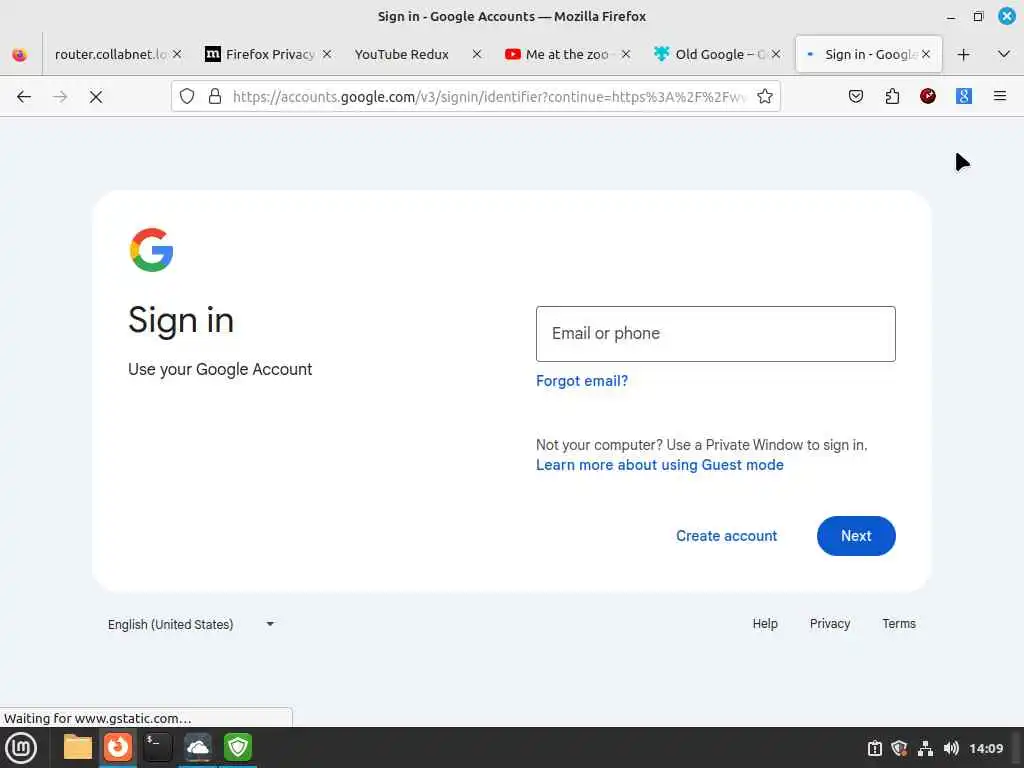Close the YouTube Redux tab

[477, 54]
